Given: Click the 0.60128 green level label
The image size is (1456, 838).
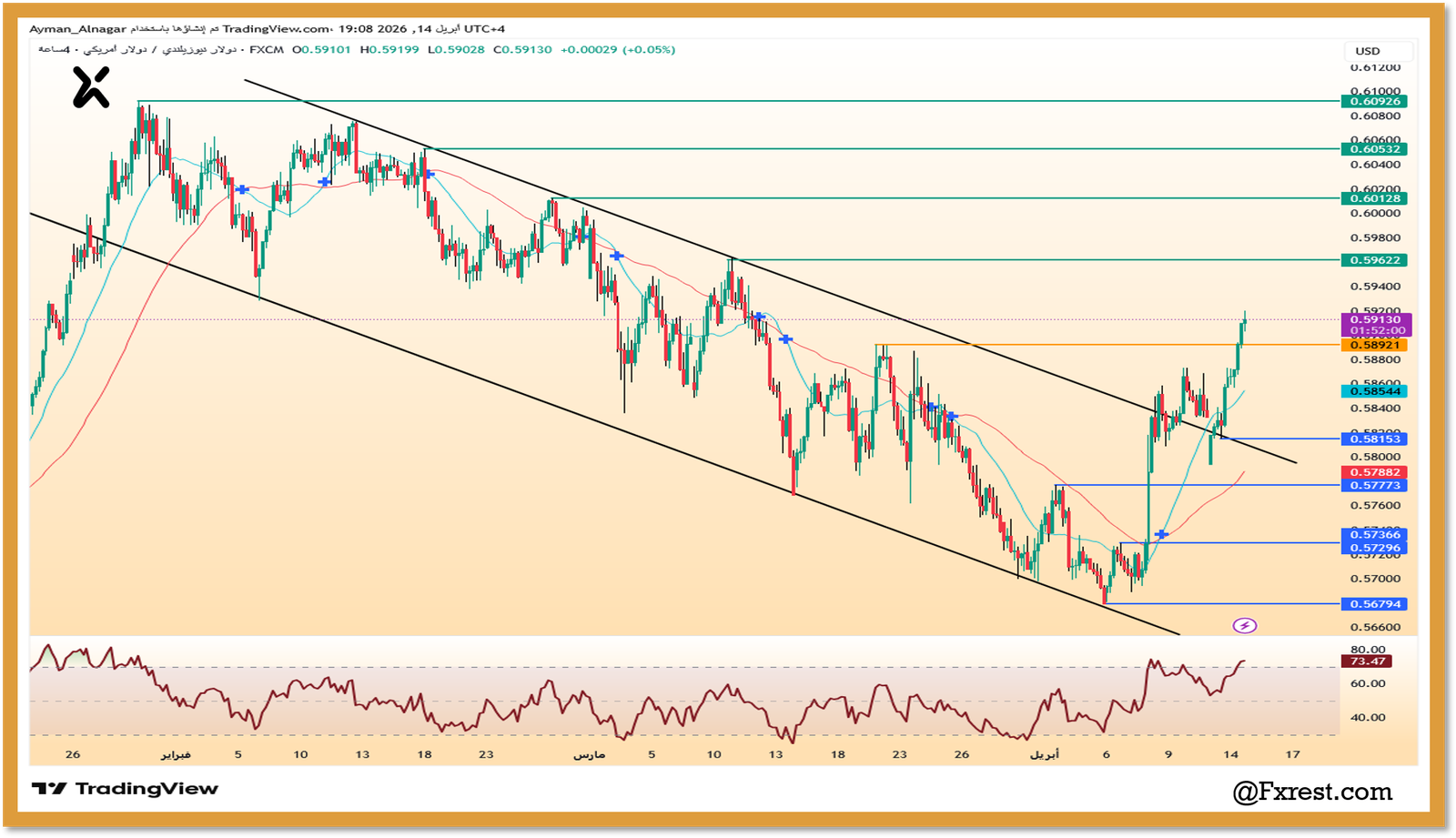Looking at the screenshot, I should coord(1374,198).
